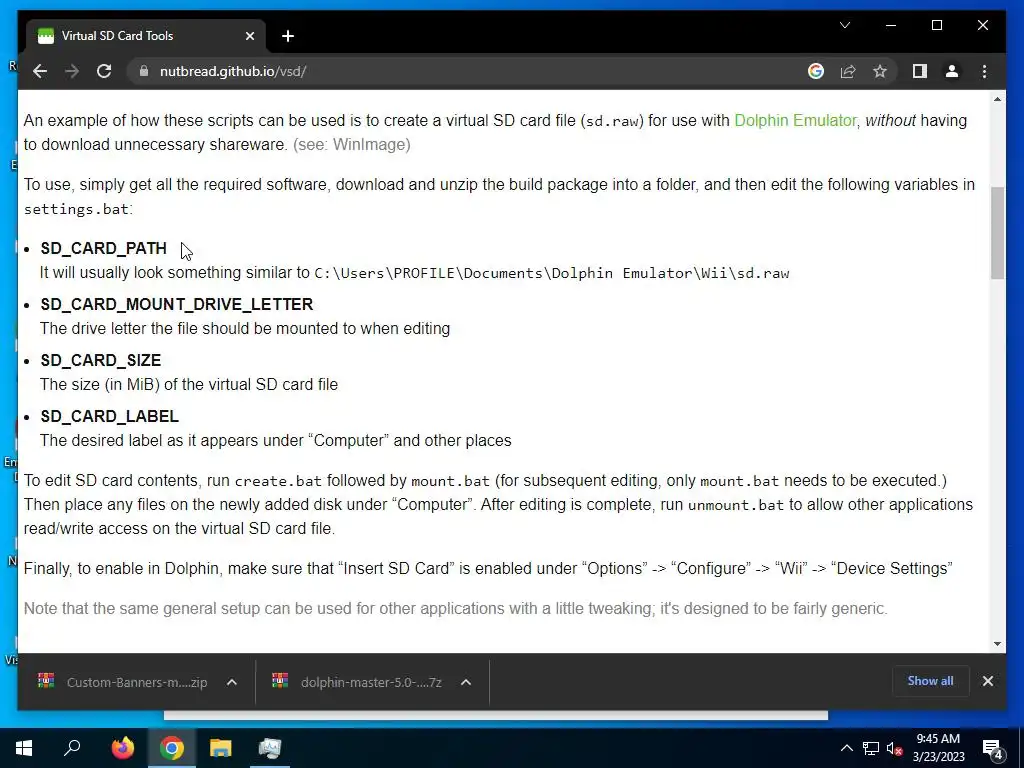
Task: Open the notification center
Action: (x=993, y=749)
